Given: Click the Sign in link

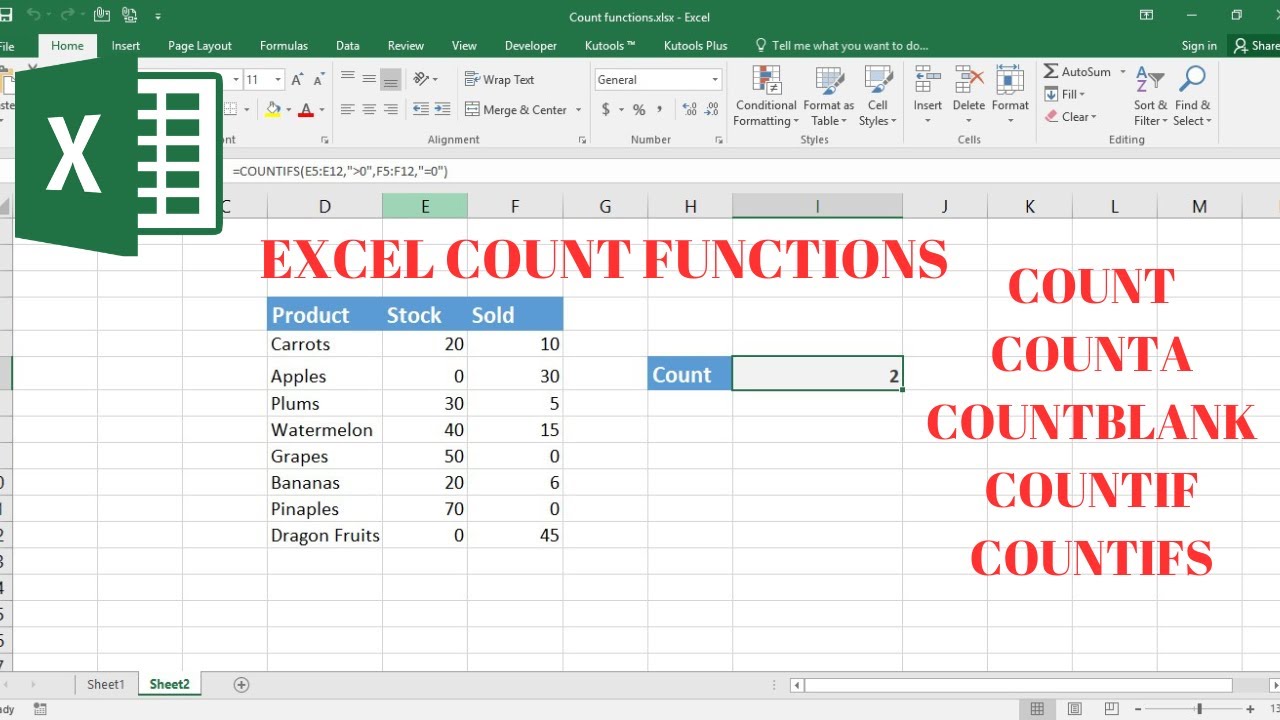Looking at the screenshot, I should point(1199,46).
